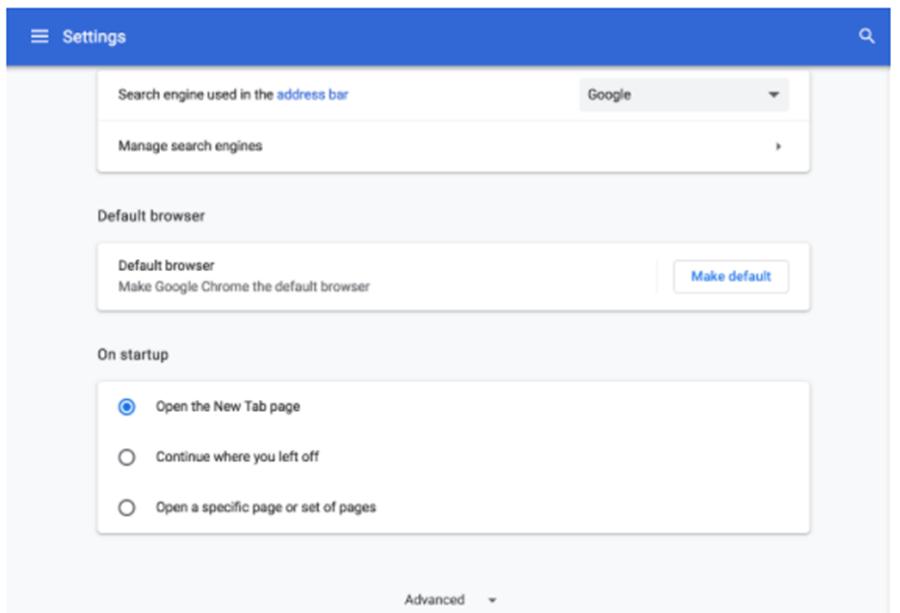Select the Open the New Tab page radio button
Viewport: 900px width, 613px height.
pos(127,407)
